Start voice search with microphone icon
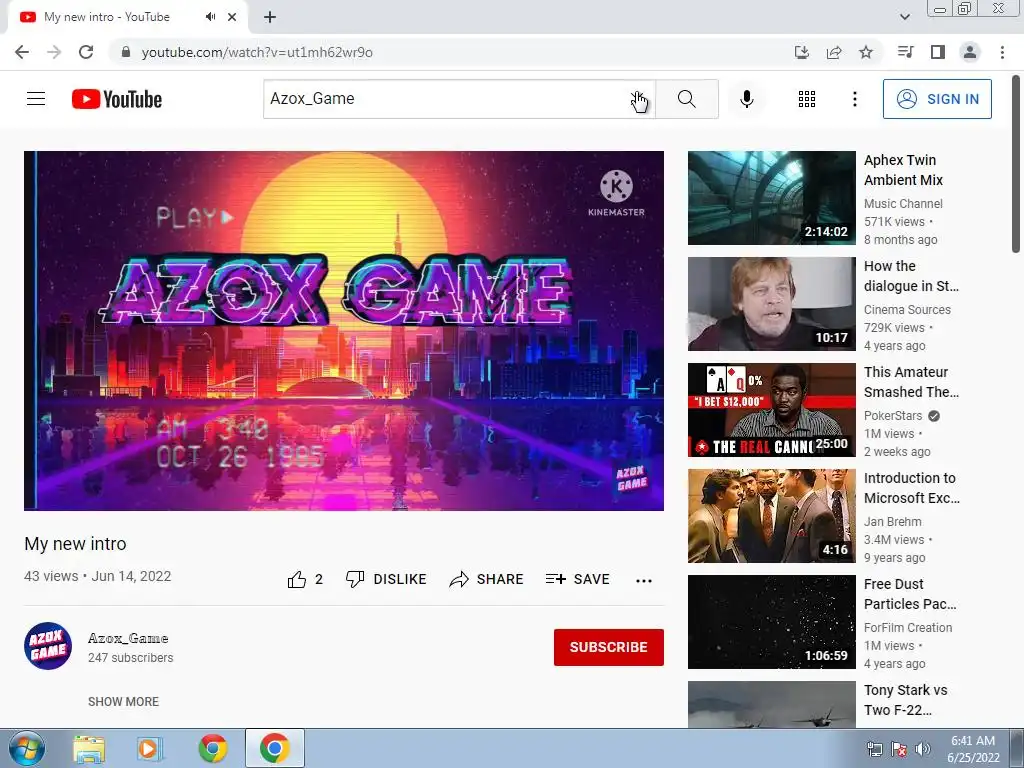Viewport: 1024px width, 768px height. [x=746, y=99]
